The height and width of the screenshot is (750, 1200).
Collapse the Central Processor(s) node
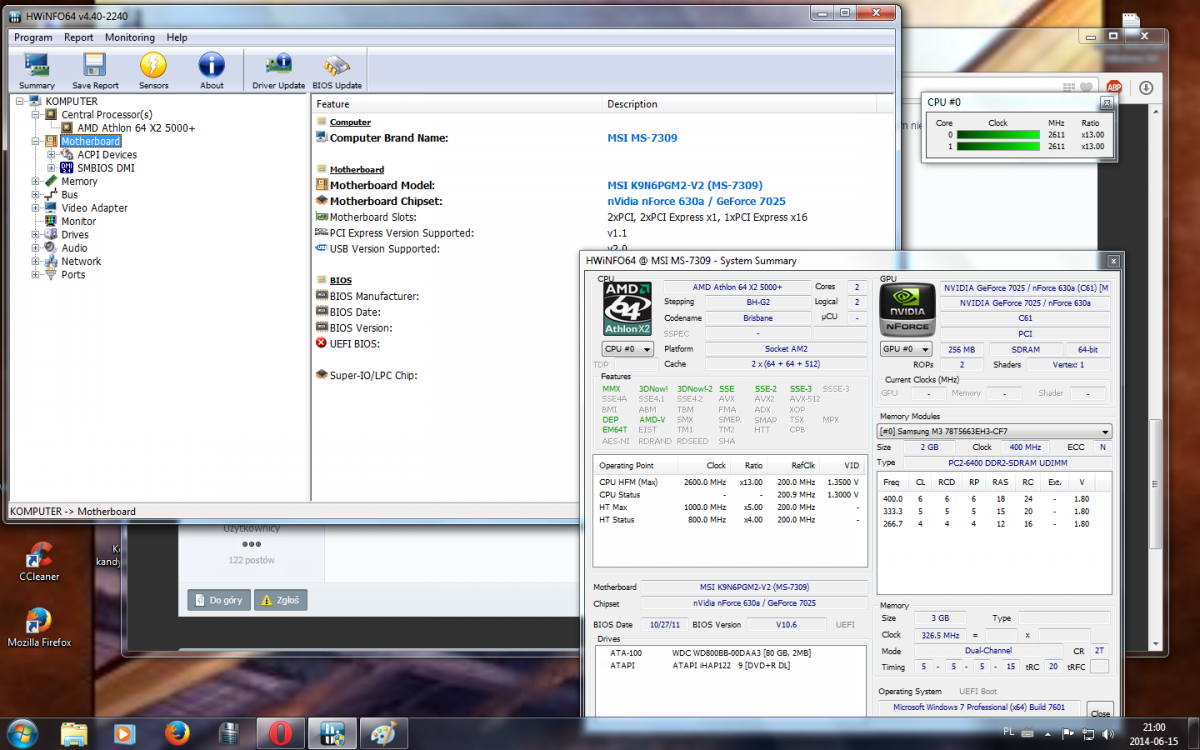(36, 114)
